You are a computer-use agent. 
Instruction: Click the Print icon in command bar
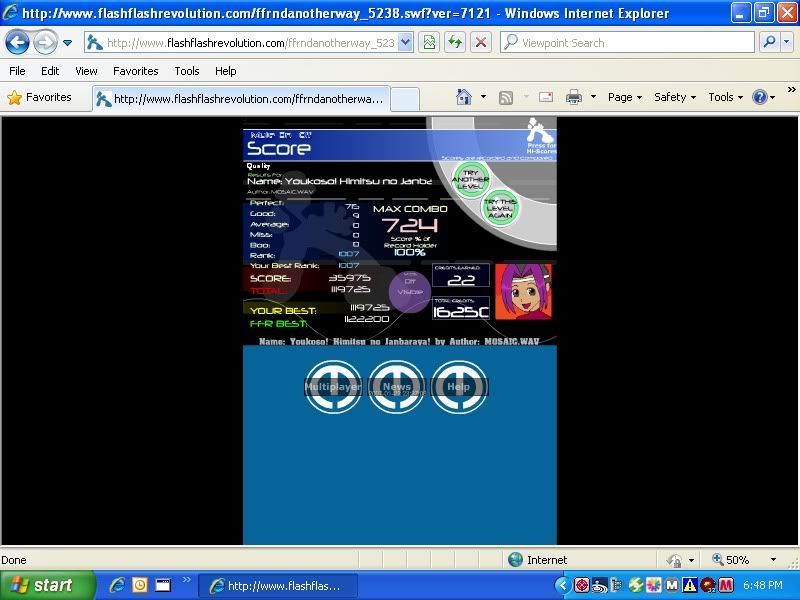(574, 98)
